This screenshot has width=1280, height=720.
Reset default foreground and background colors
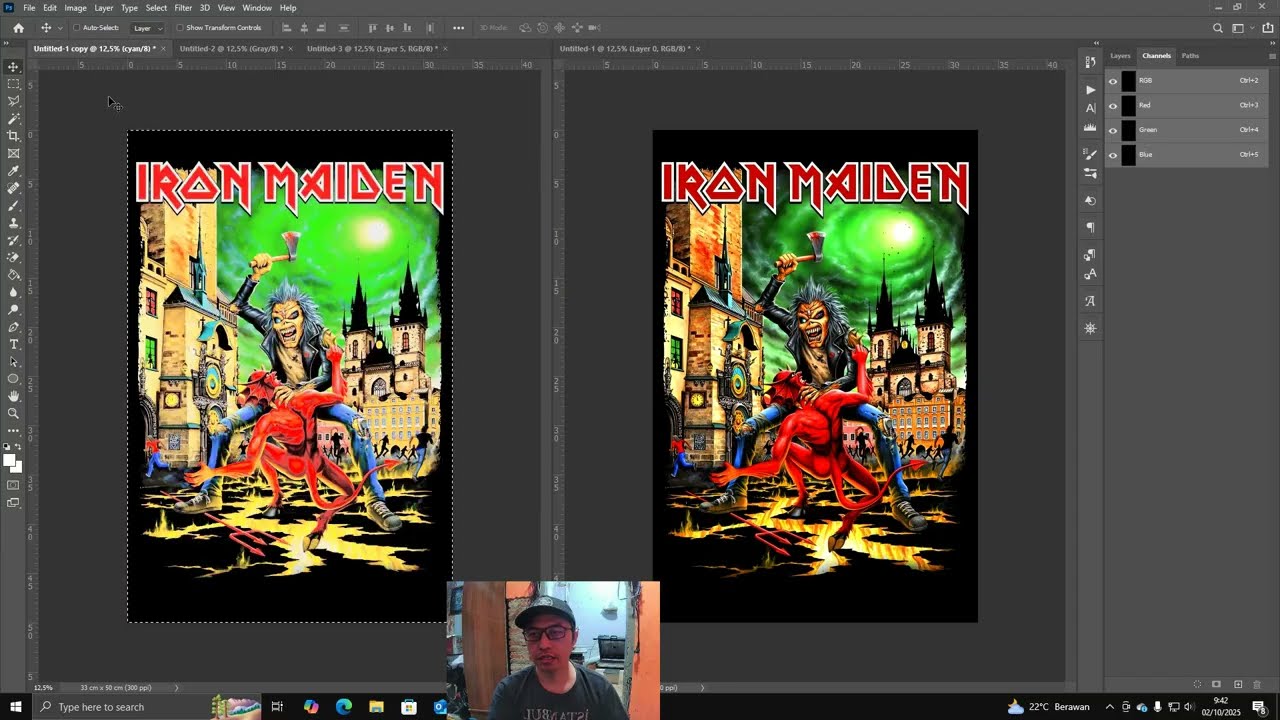click(6, 448)
